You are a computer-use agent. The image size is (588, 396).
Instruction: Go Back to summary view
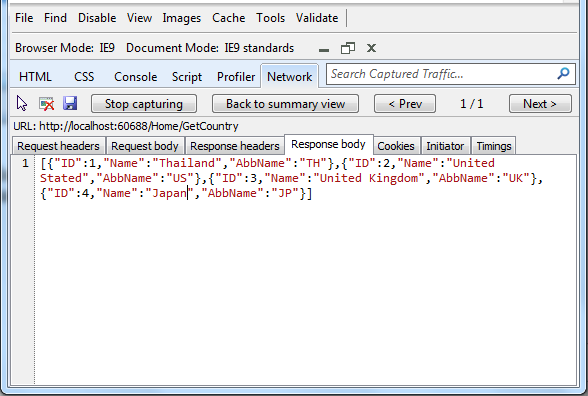click(x=285, y=104)
